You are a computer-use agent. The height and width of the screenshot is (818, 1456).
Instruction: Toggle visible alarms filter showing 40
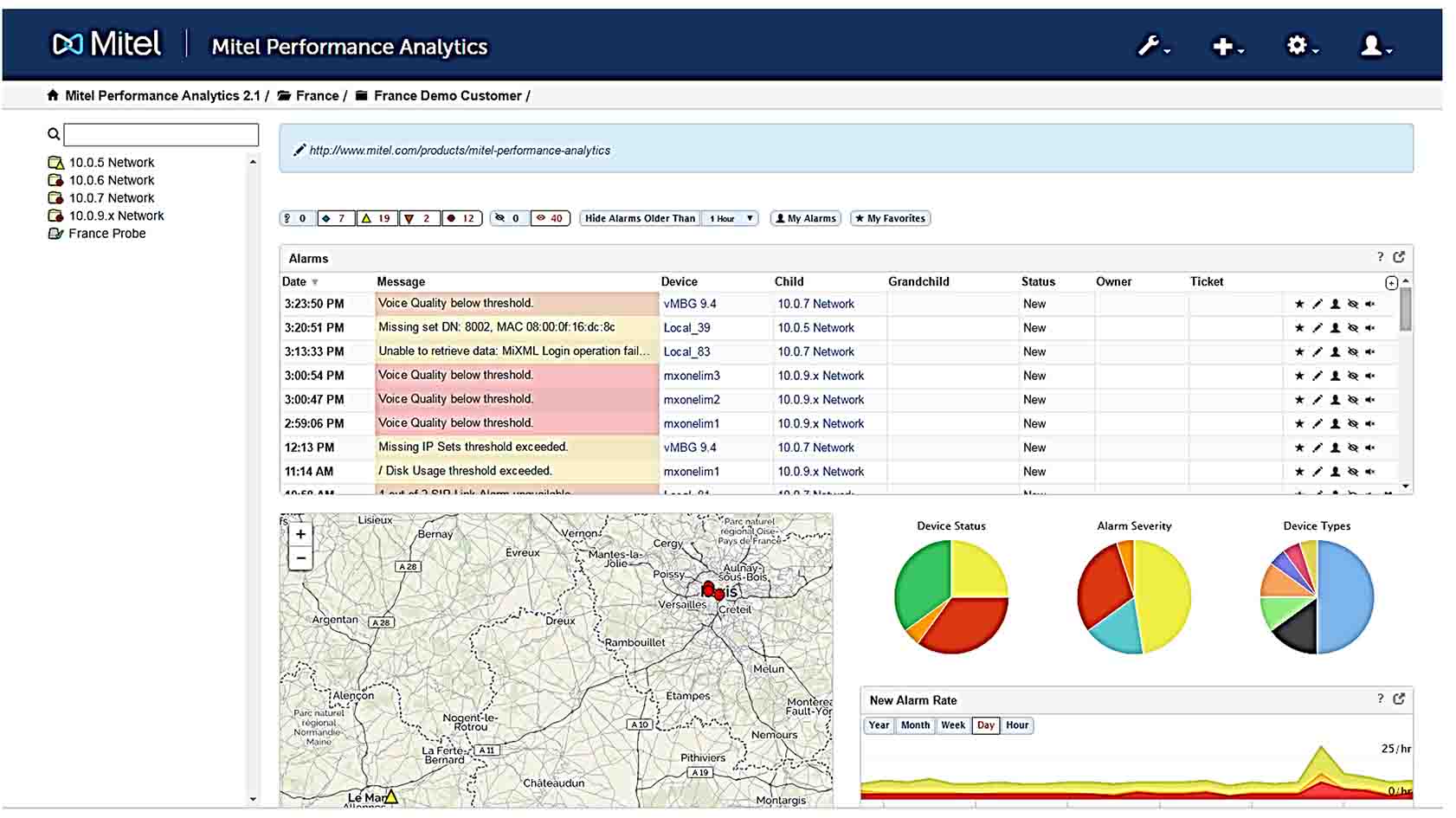click(x=550, y=218)
